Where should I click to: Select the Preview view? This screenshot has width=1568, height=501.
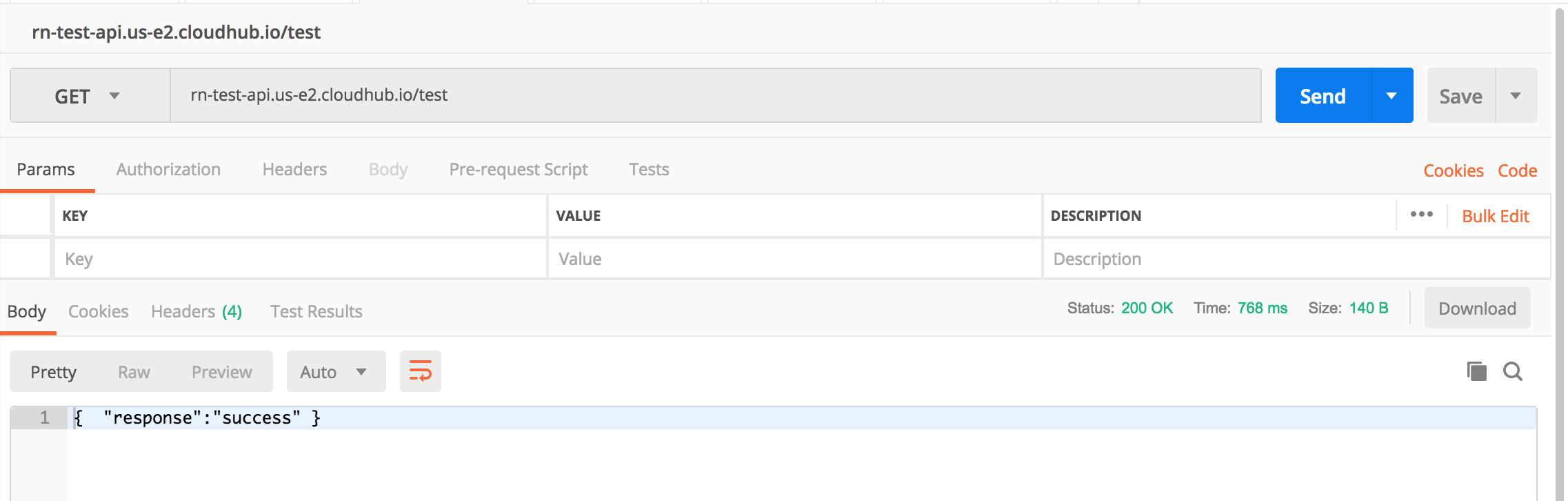(222, 372)
